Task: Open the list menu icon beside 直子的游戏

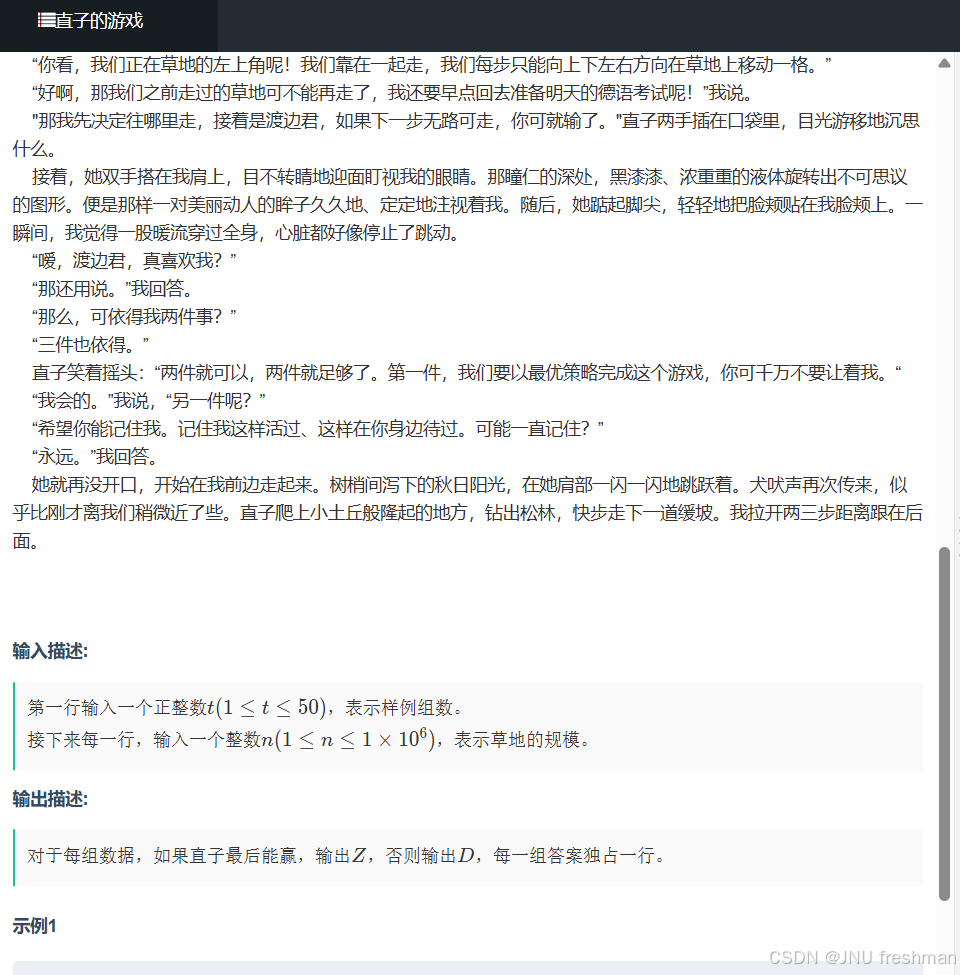Action: [46, 21]
